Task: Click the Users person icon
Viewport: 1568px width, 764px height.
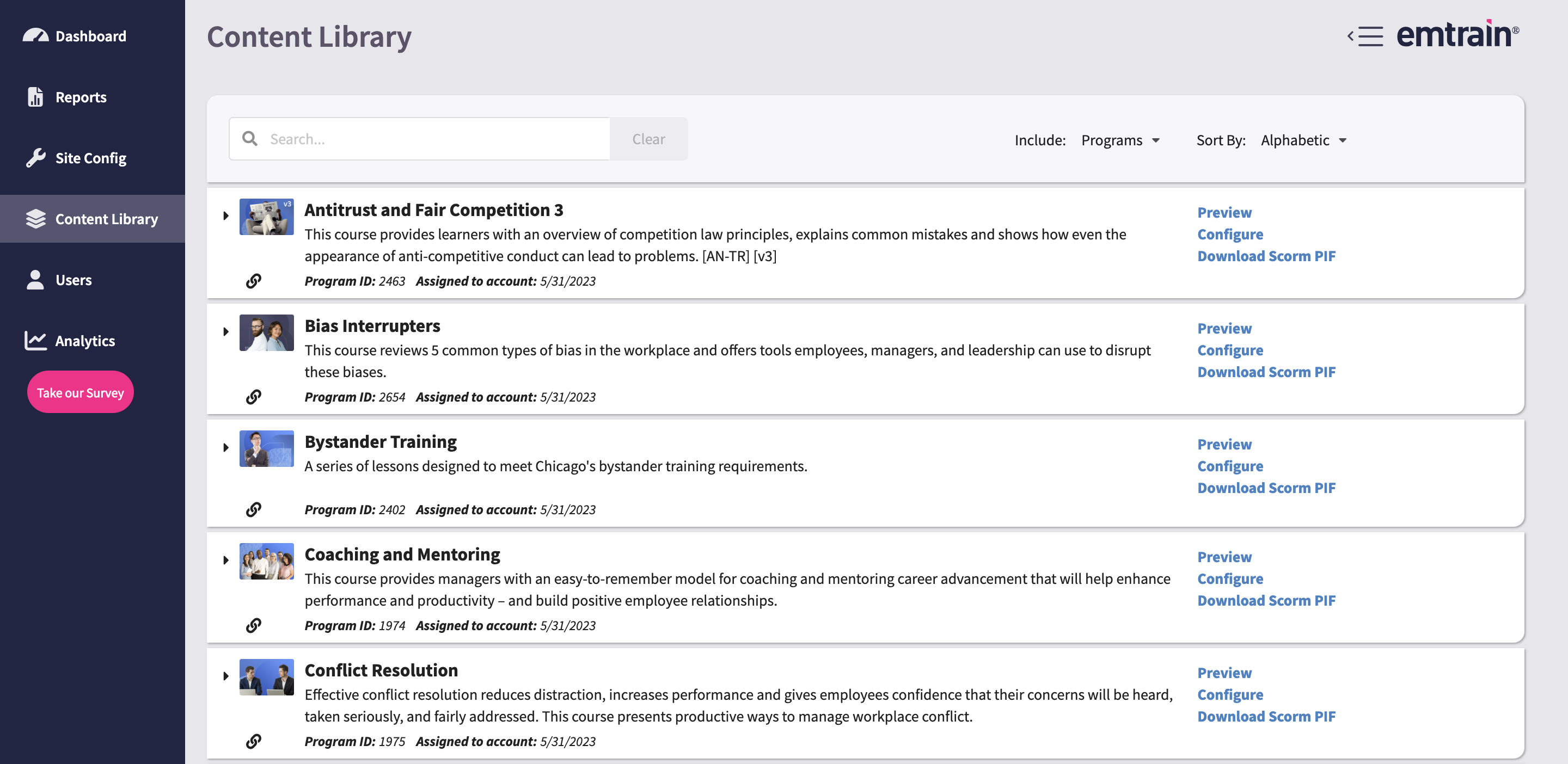Action: click(35, 280)
